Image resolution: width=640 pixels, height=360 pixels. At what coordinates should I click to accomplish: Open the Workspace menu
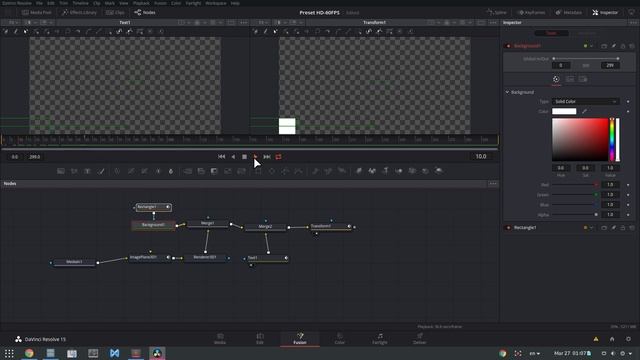click(x=216, y=3)
